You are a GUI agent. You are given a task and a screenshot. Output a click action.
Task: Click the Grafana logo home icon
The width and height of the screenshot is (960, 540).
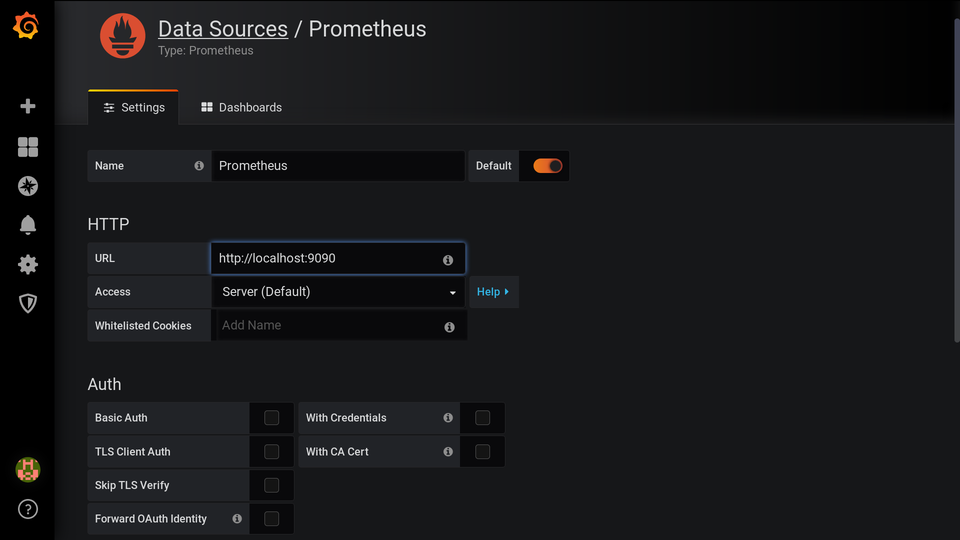click(x=27, y=27)
